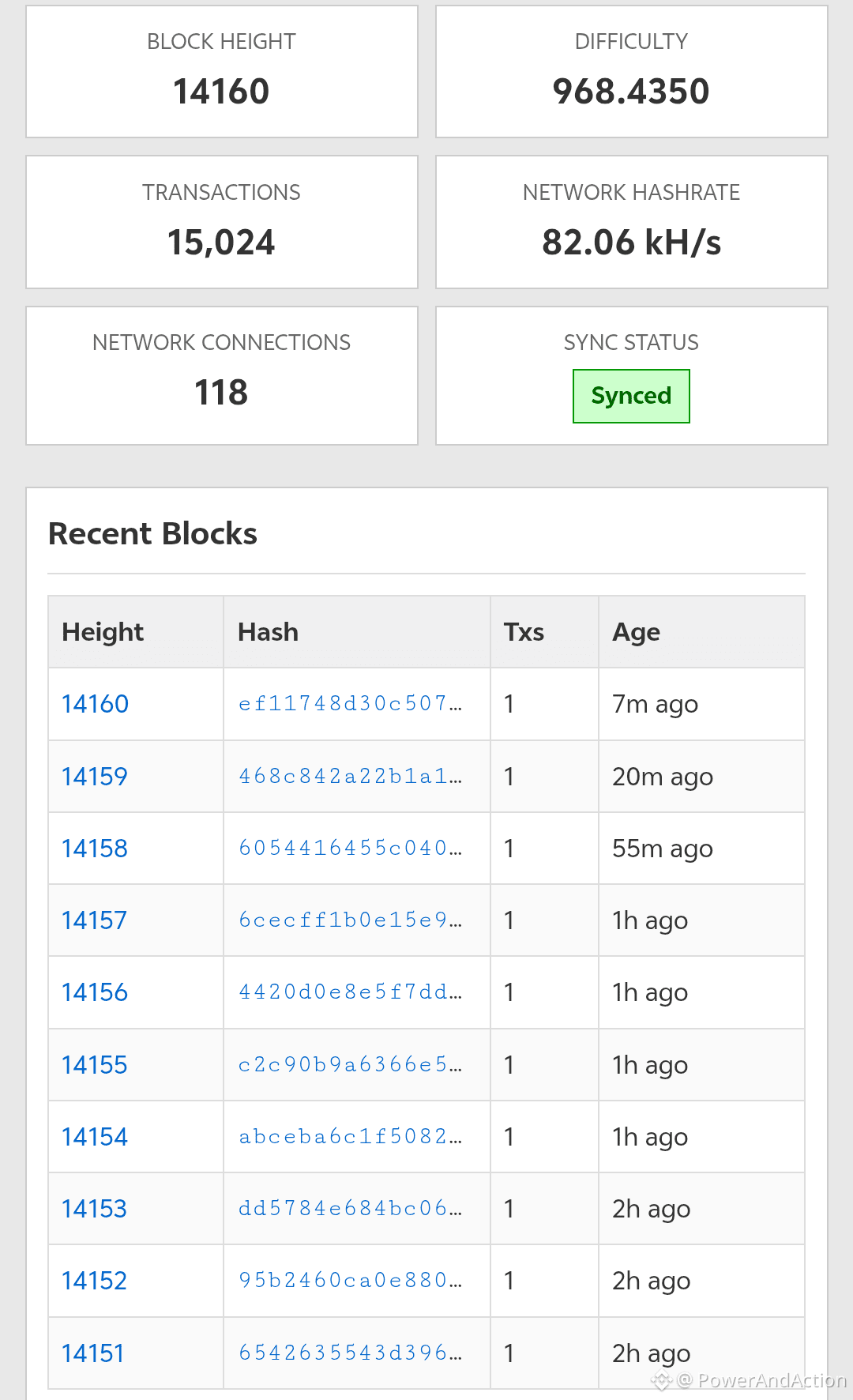The image size is (853, 1400).
Task: Click block height 14153
Action: point(95,1209)
